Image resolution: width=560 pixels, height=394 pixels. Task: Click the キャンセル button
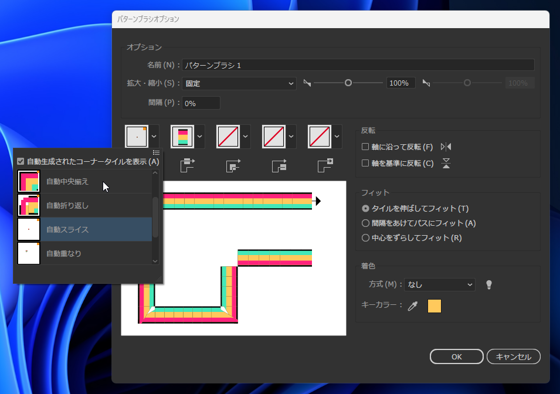click(x=514, y=356)
